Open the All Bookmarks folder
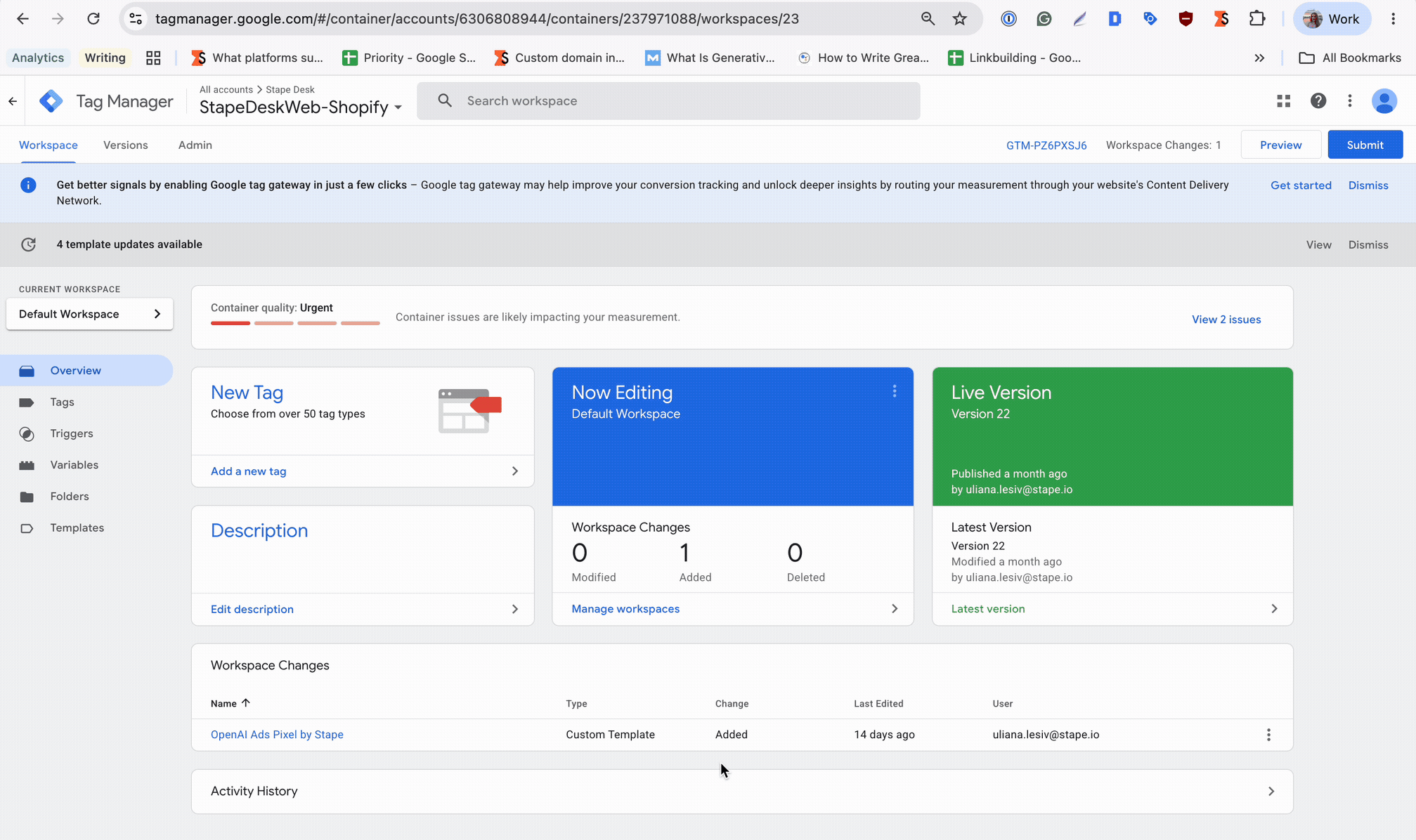 (1350, 58)
